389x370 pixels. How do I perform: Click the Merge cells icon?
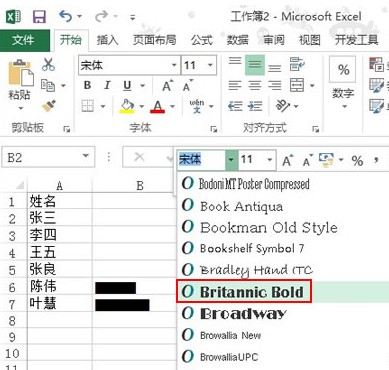(297, 85)
